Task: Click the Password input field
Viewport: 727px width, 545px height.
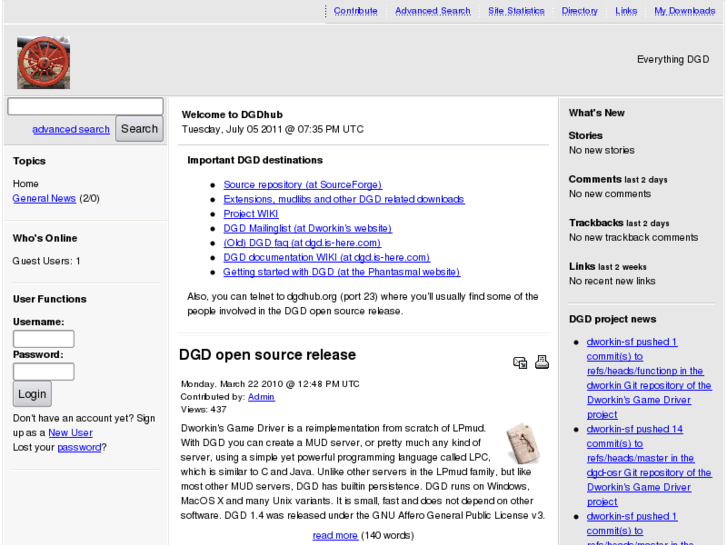Action: pyautogui.click(x=44, y=372)
